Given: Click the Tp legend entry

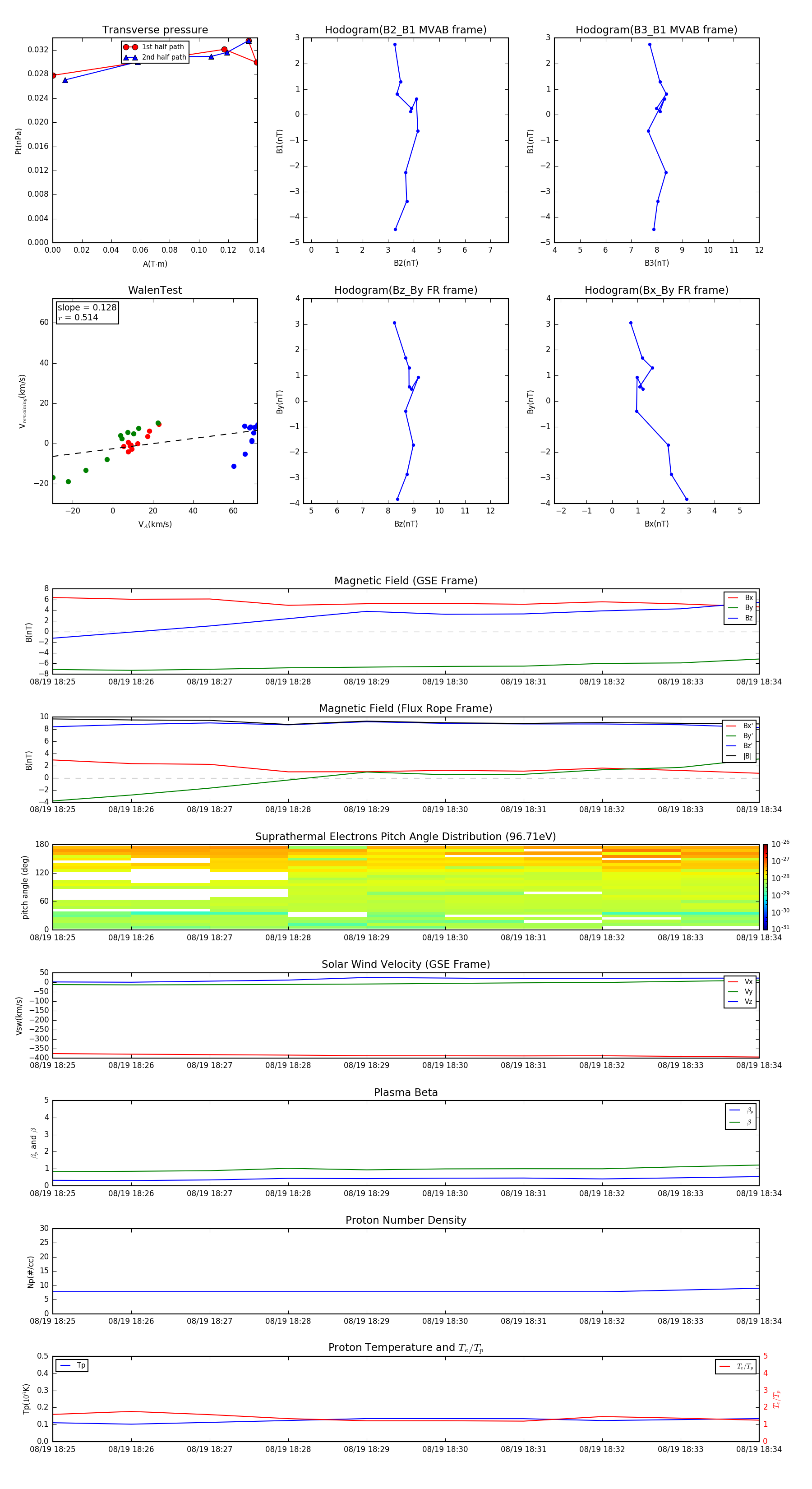Looking at the screenshot, I should click(x=73, y=1365).
